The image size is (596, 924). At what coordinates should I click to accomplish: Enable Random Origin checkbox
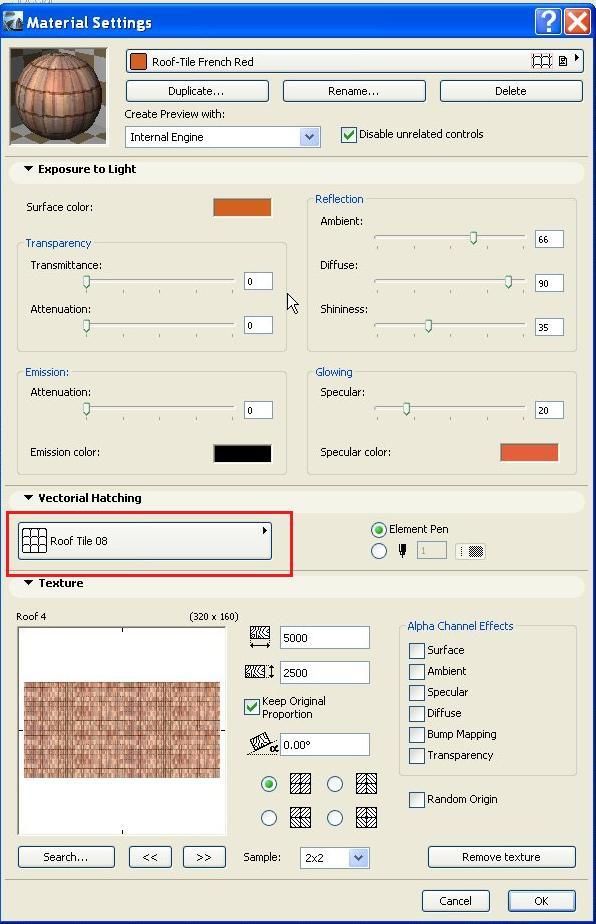coord(417,800)
